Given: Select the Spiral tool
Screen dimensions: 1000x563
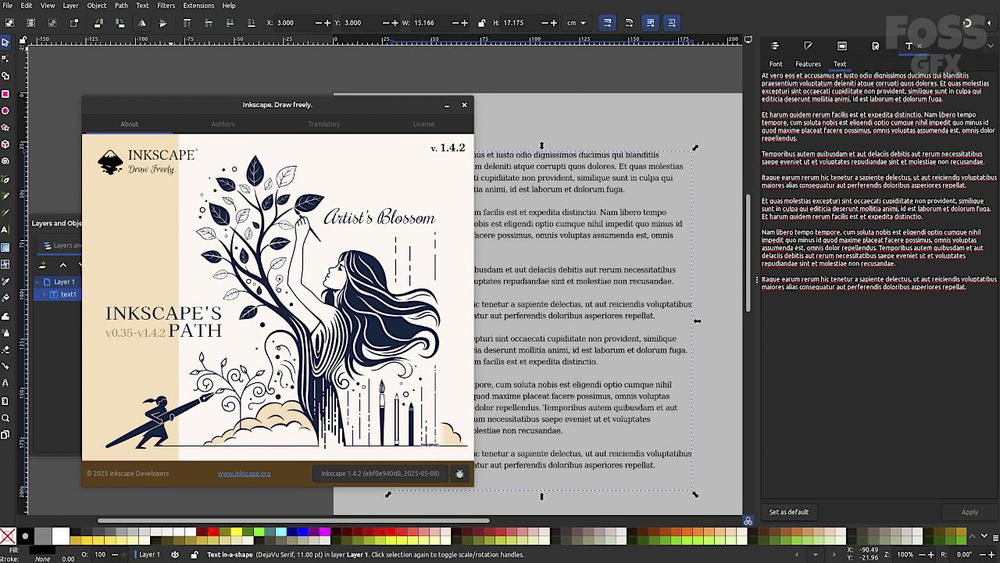Looking at the screenshot, I should click(6, 162).
